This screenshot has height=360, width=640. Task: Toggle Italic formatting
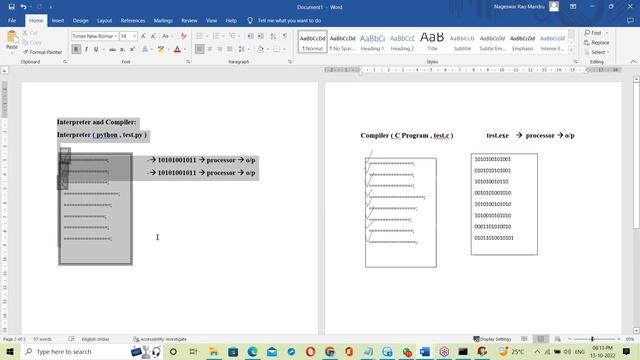[x=86, y=49]
